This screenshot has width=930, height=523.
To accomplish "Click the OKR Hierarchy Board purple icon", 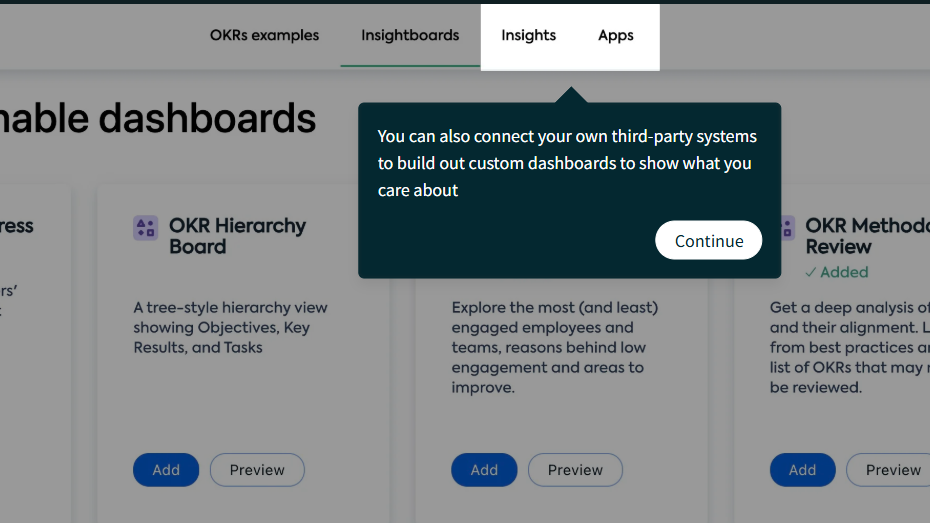I will tap(145, 228).
